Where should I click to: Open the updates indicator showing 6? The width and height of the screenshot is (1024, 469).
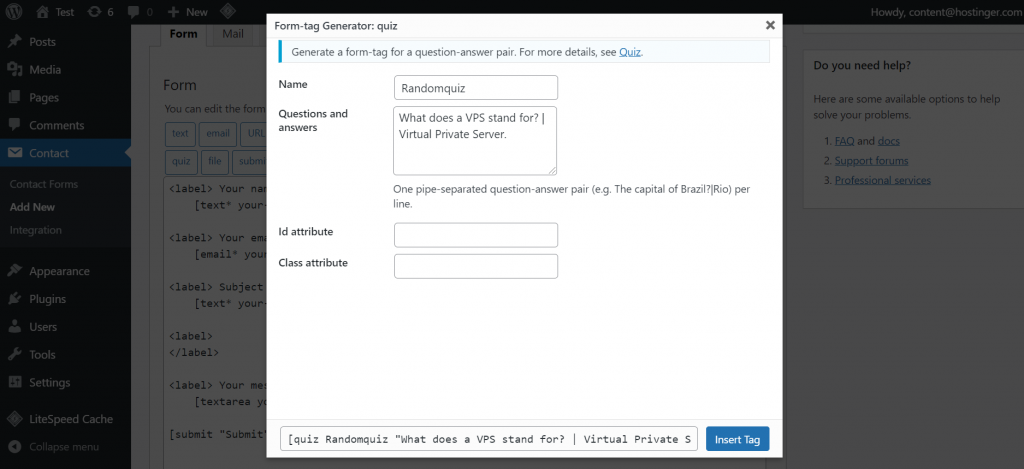tap(101, 11)
